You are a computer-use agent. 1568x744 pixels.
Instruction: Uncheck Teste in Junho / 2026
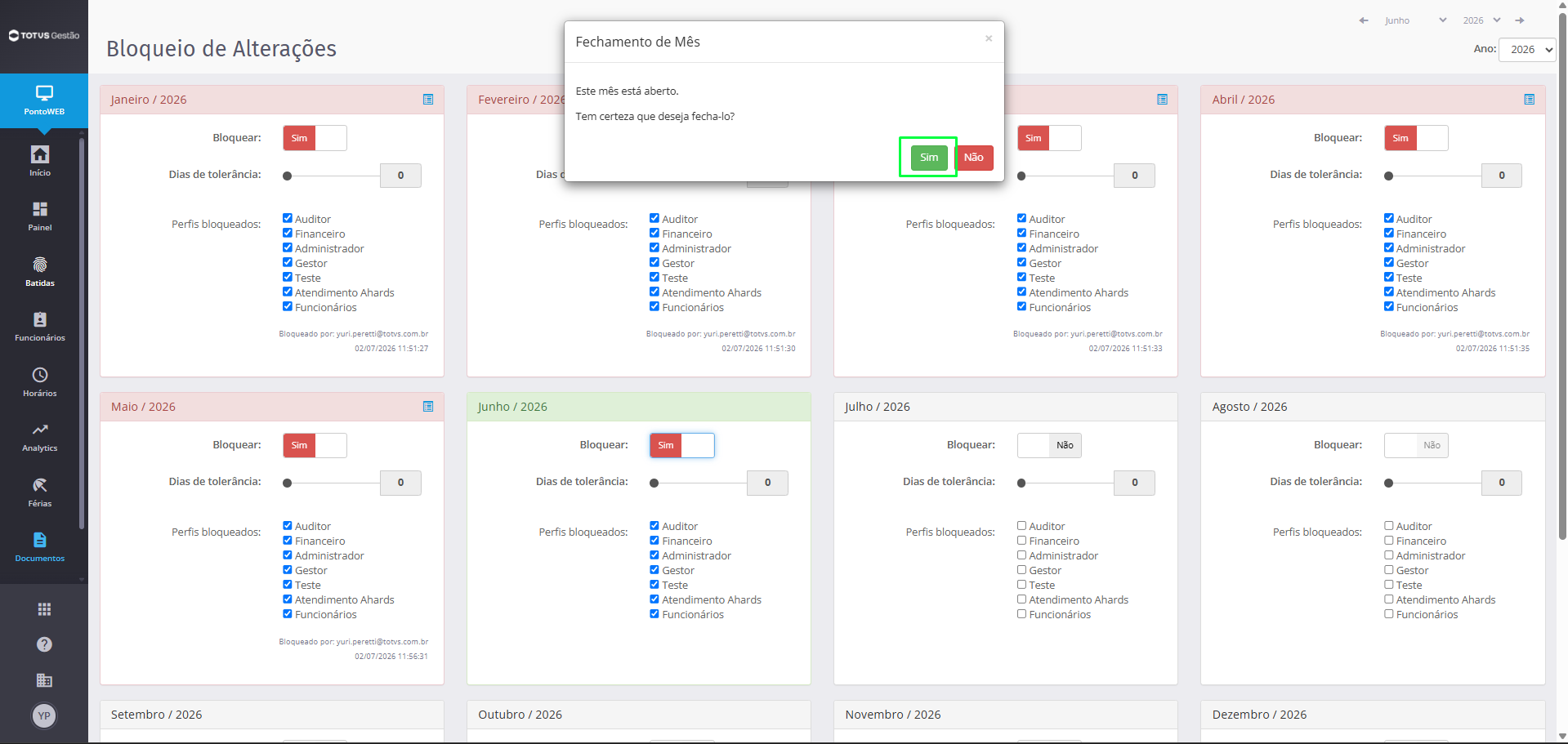(654, 584)
